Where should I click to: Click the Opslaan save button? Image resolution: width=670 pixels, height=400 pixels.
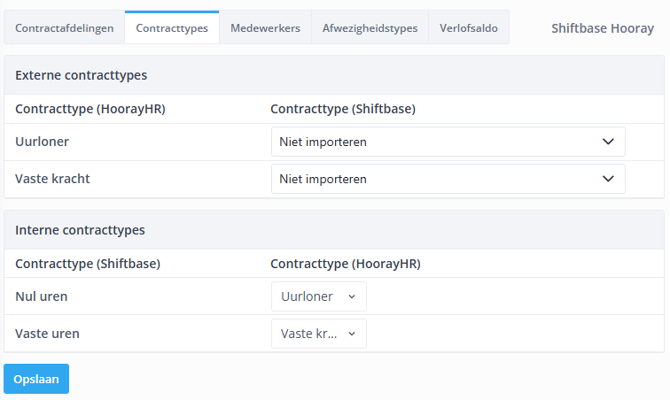(x=36, y=379)
